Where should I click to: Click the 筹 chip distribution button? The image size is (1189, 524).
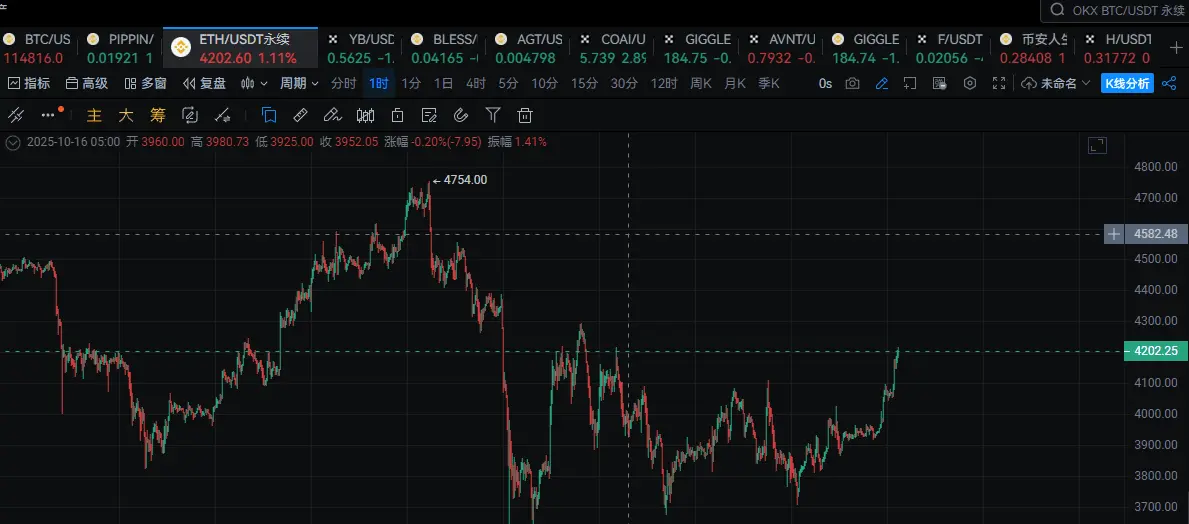coord(158,115)
